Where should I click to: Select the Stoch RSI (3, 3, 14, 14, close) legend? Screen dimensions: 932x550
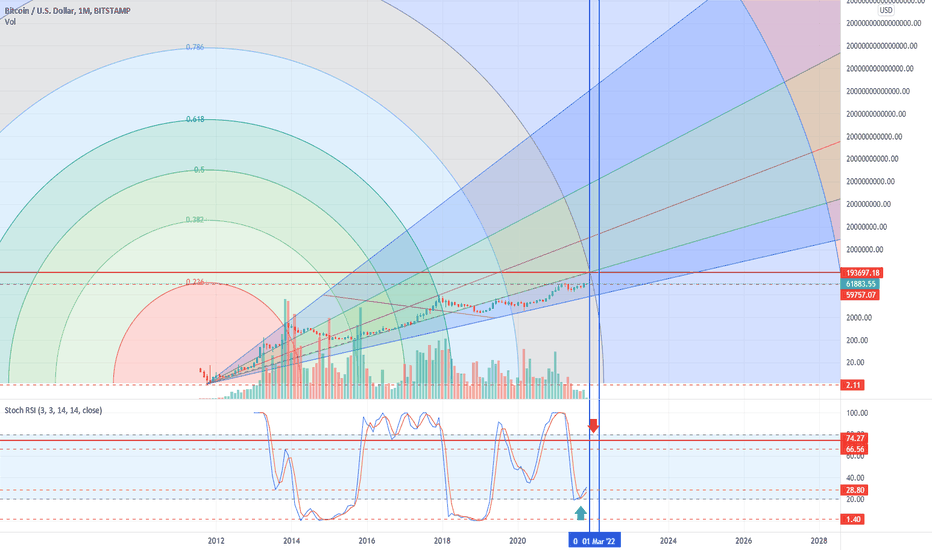pyautogui.click(x=53, y=410)
